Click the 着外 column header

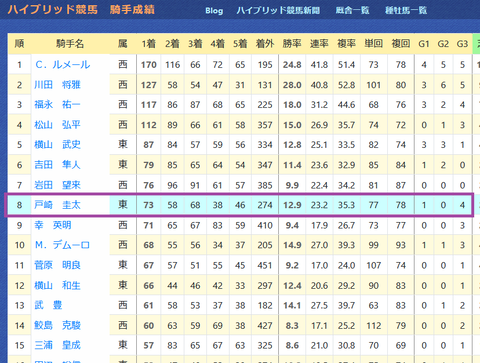pos(265,44)
